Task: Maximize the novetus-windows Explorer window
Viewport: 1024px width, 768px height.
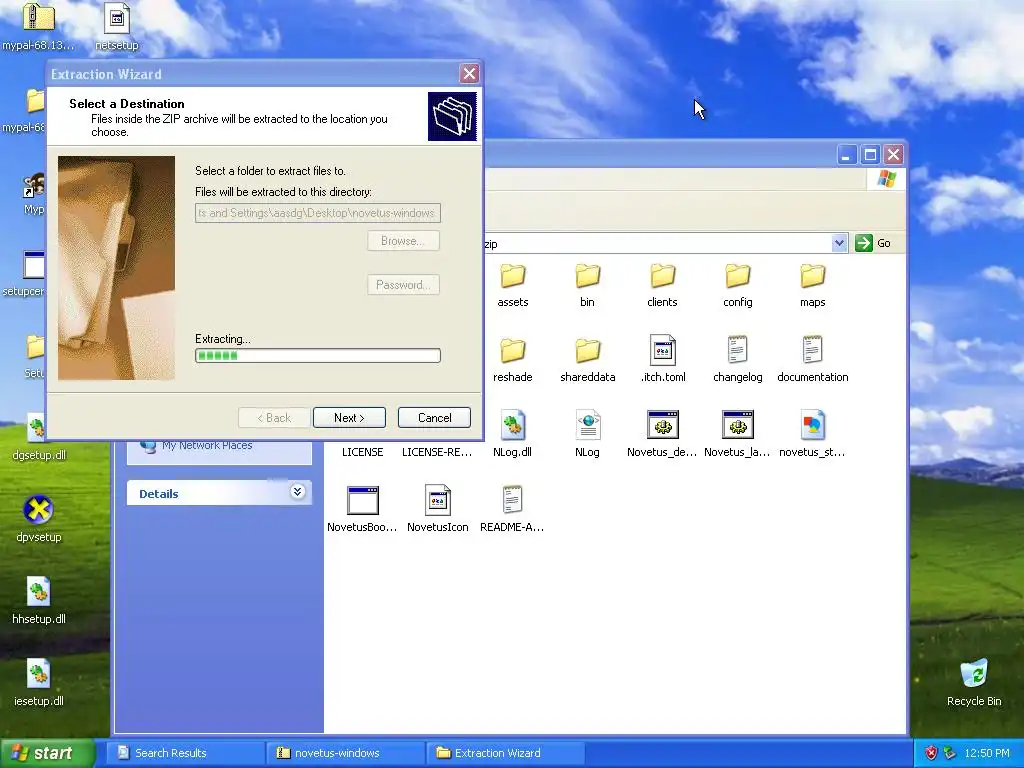Action: click(870, 155)
